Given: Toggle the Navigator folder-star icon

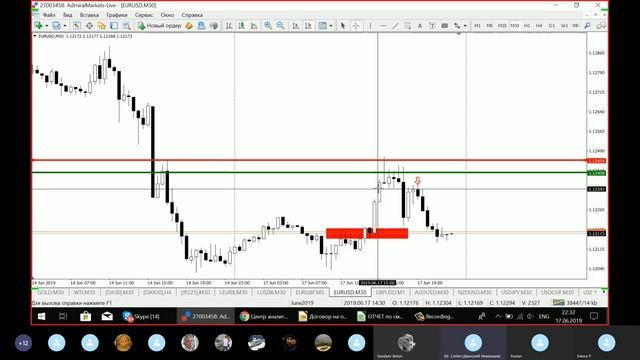Looking at the screenshot, I should (x=101, y=26).
